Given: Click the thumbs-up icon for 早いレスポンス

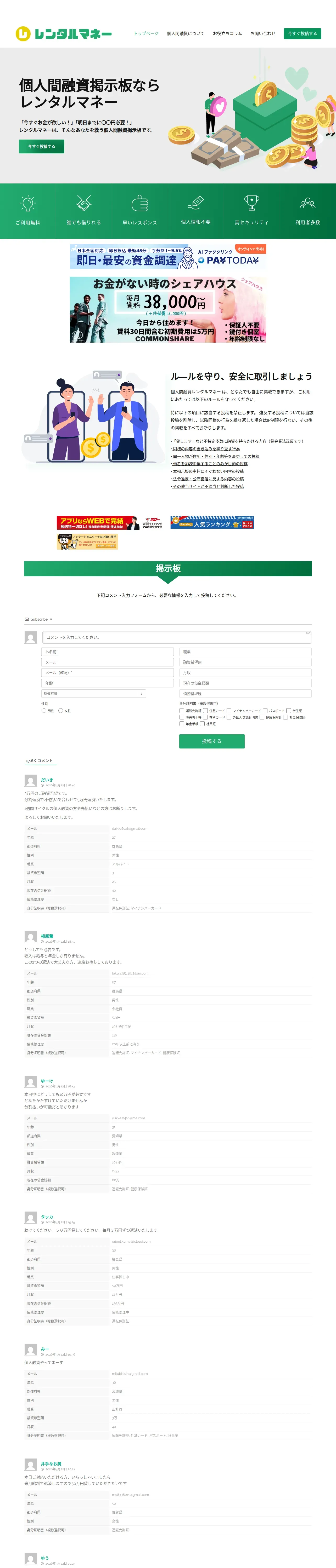Looking at the screenshot, I should pos(140,203).
